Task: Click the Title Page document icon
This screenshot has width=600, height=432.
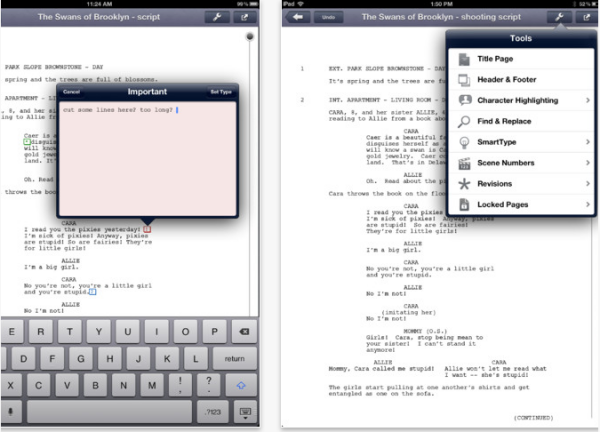Action: click(x=464, y=59)
